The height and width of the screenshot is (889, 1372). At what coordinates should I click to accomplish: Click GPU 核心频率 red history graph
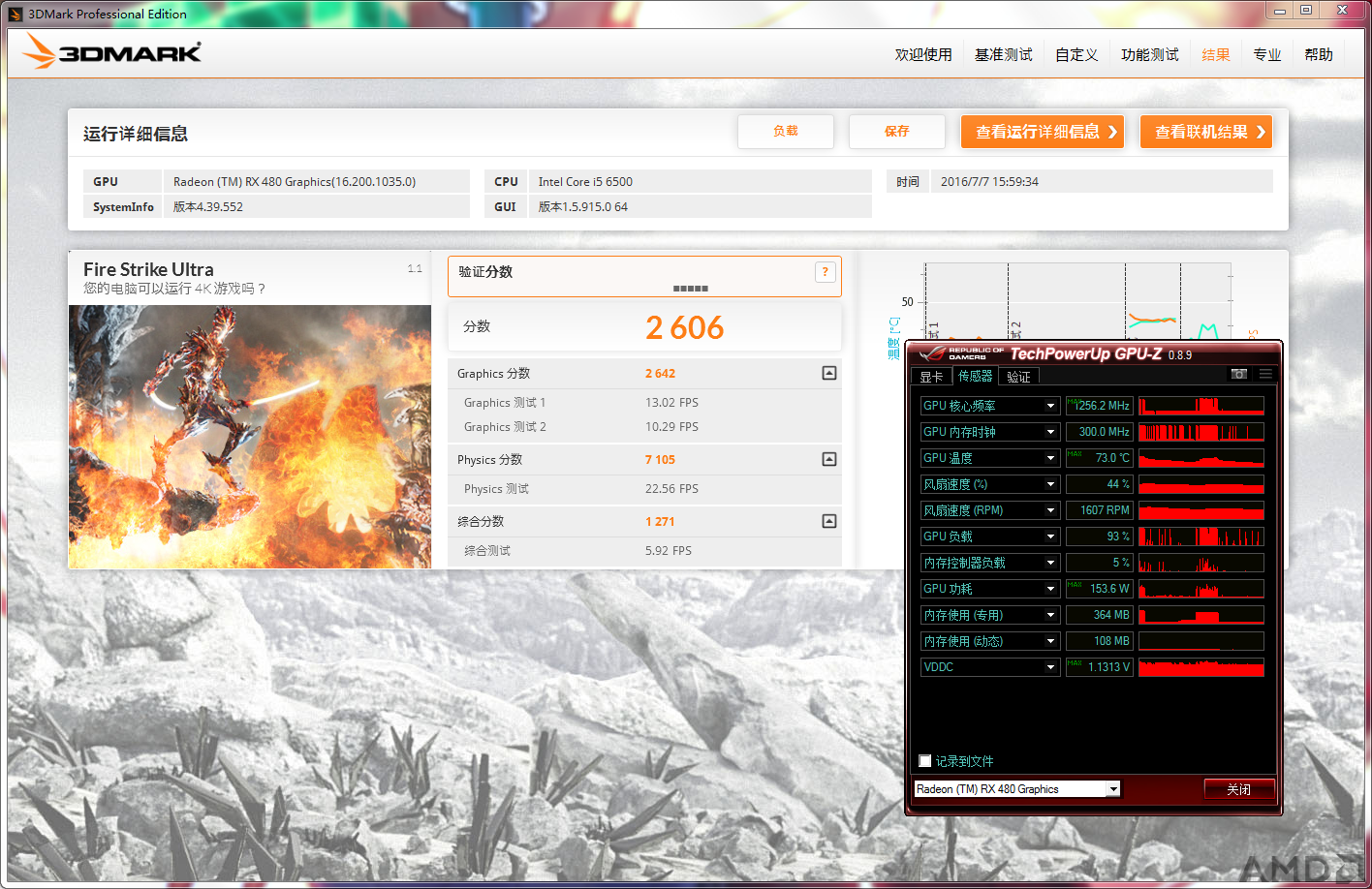1201,406
